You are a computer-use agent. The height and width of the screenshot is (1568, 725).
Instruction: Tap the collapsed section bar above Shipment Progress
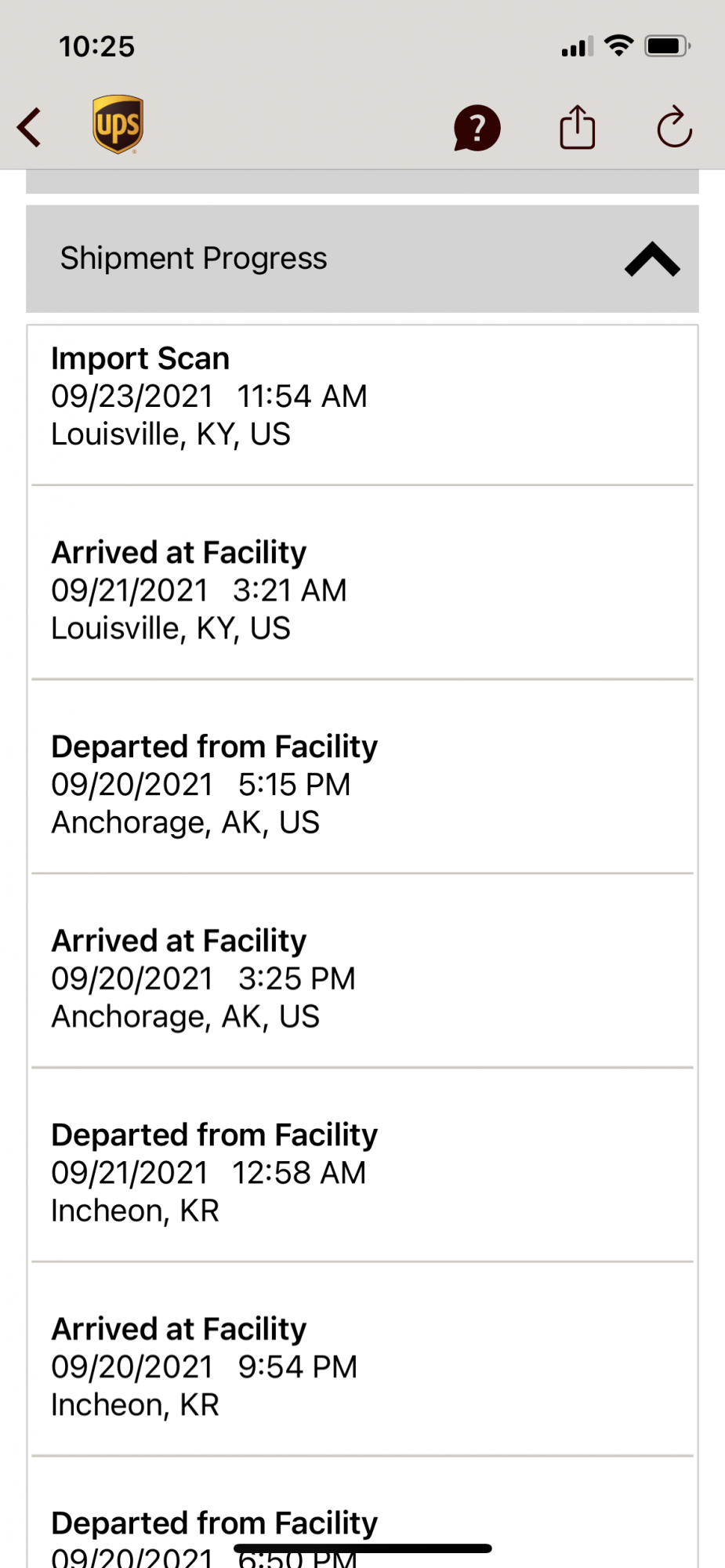pos(362,182)
